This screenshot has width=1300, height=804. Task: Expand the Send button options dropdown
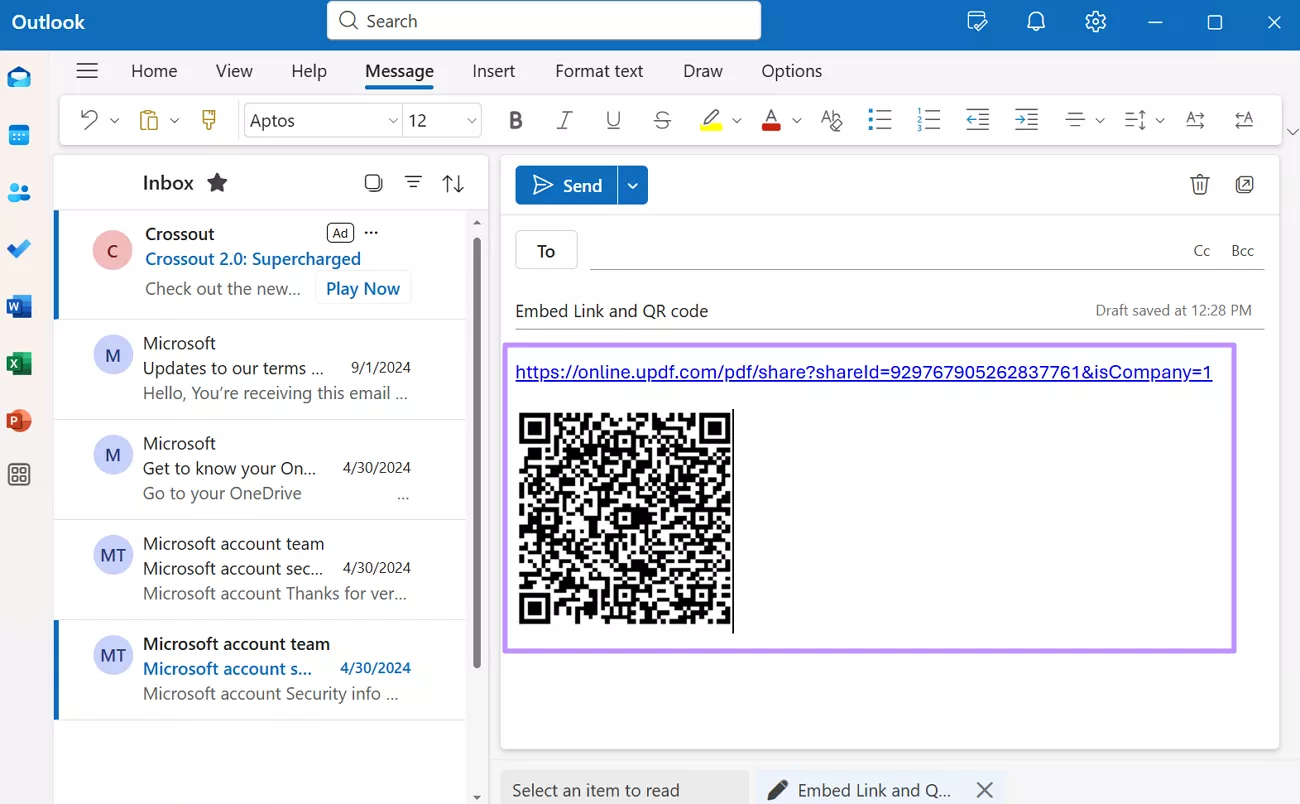[x=632, y=185]
